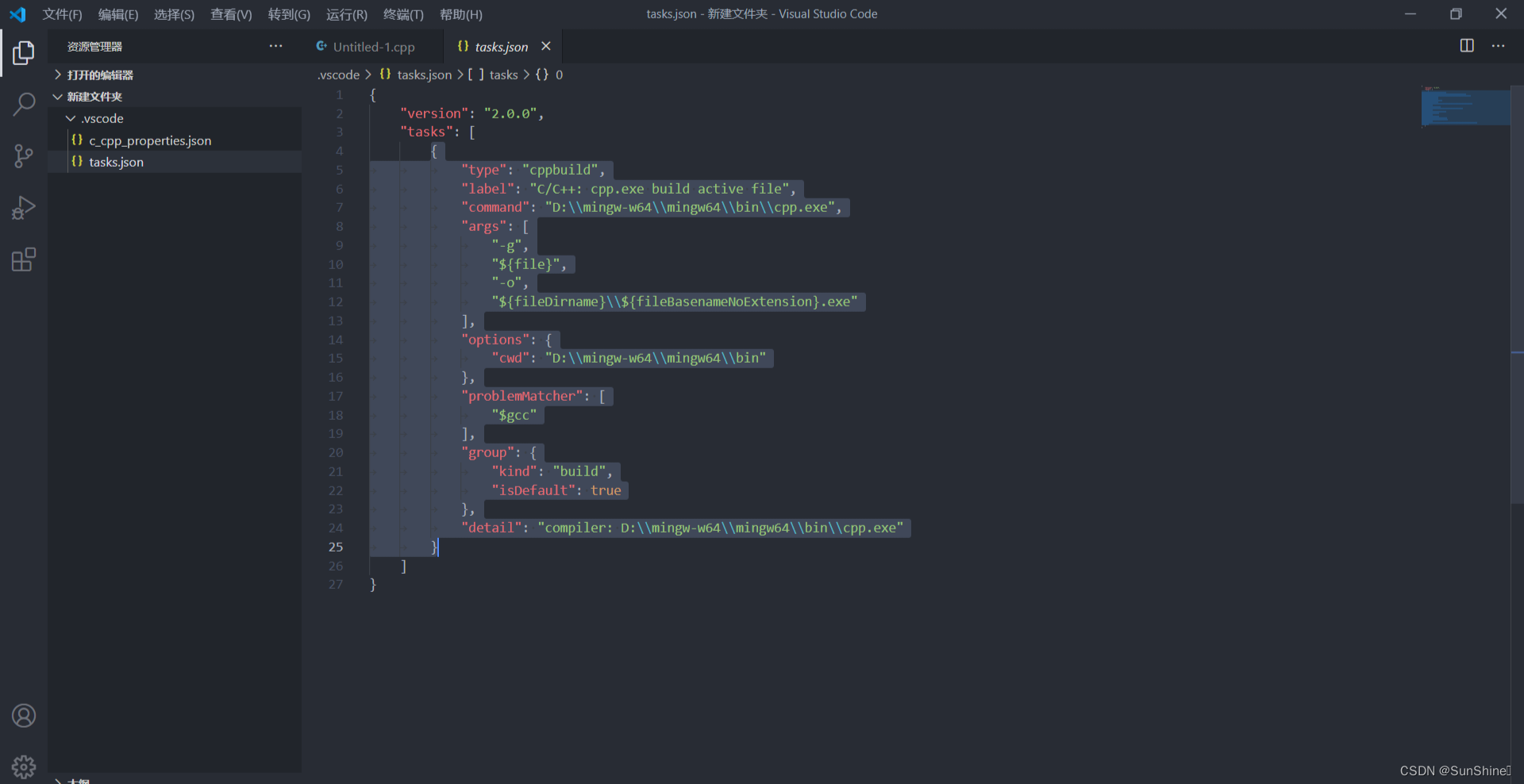Click the tasks.json file icon in Explorer
Viewport: 1524px width, 784px height.
(x=77, y=161)
